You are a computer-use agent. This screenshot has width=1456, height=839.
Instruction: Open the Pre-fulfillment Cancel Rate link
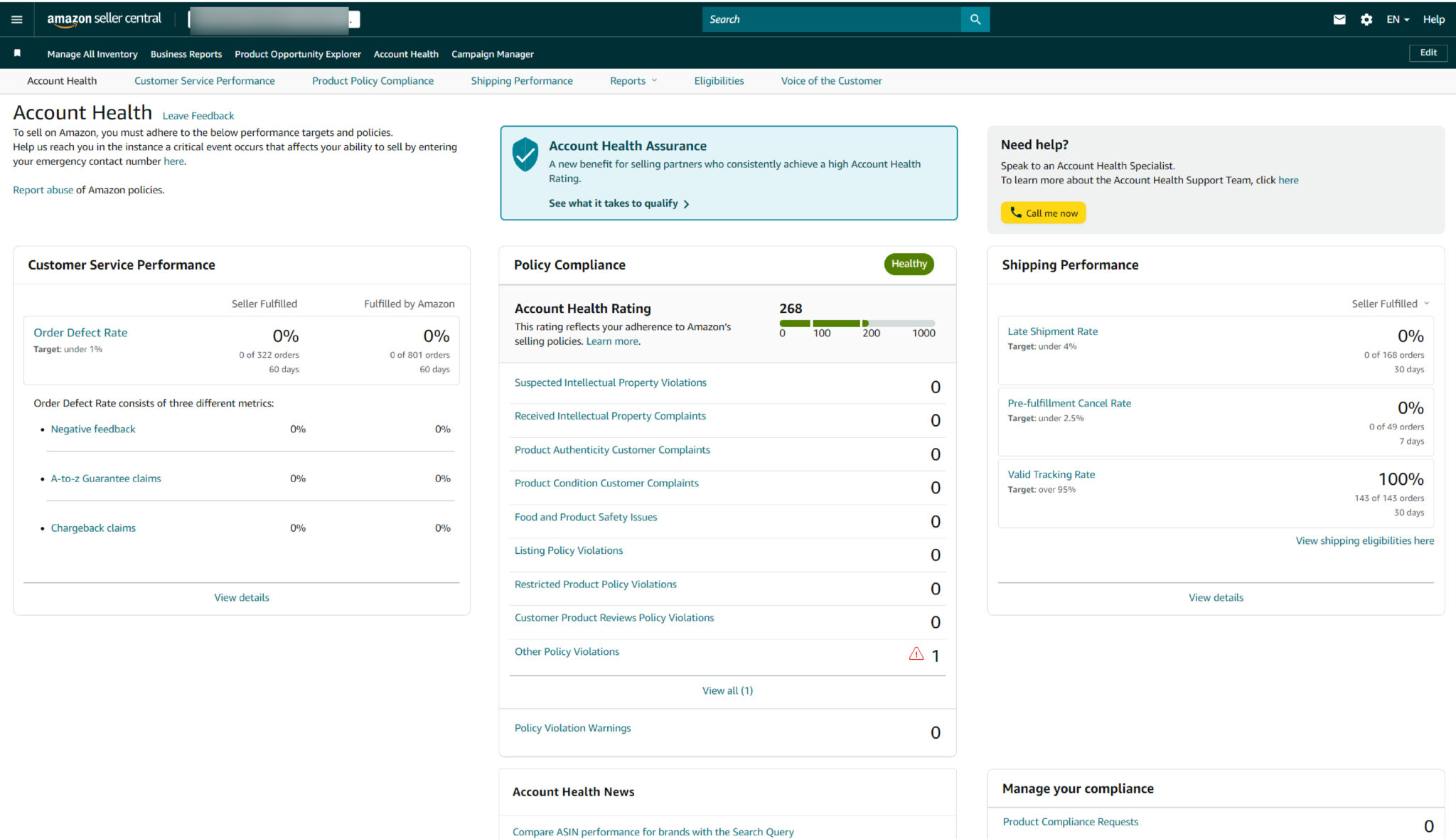pos(1069,403)
